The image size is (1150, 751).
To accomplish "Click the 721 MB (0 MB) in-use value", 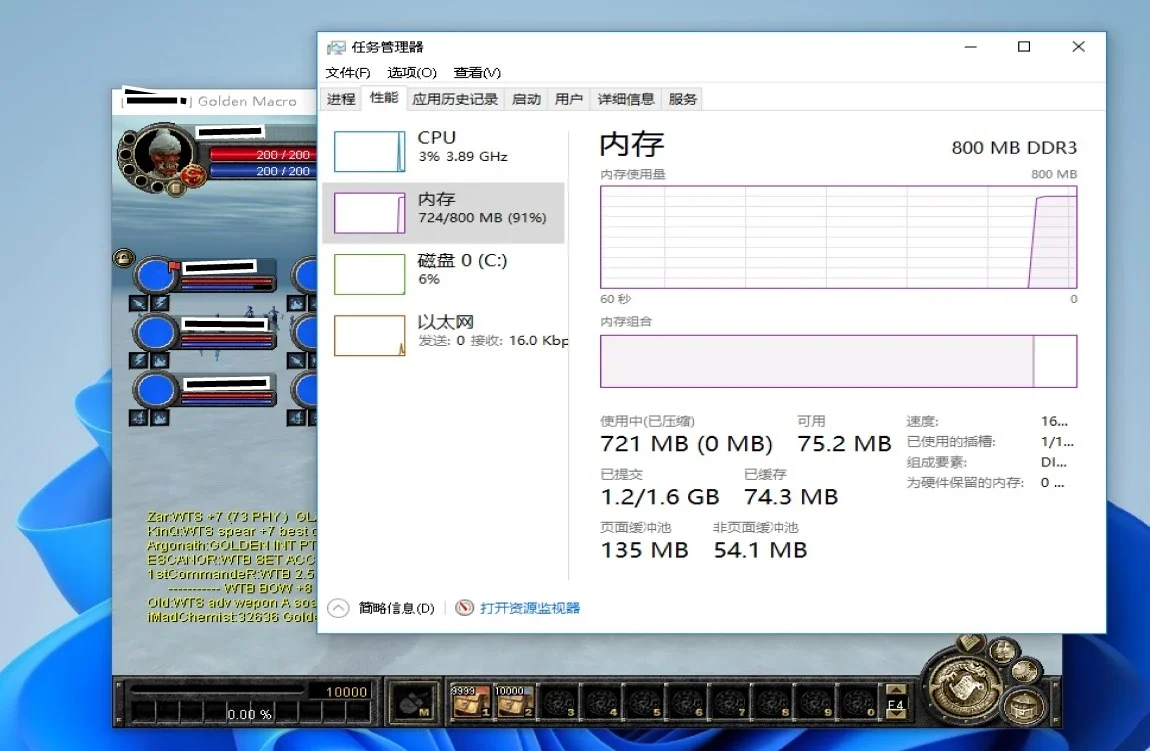I will click(x=686, y=444).
